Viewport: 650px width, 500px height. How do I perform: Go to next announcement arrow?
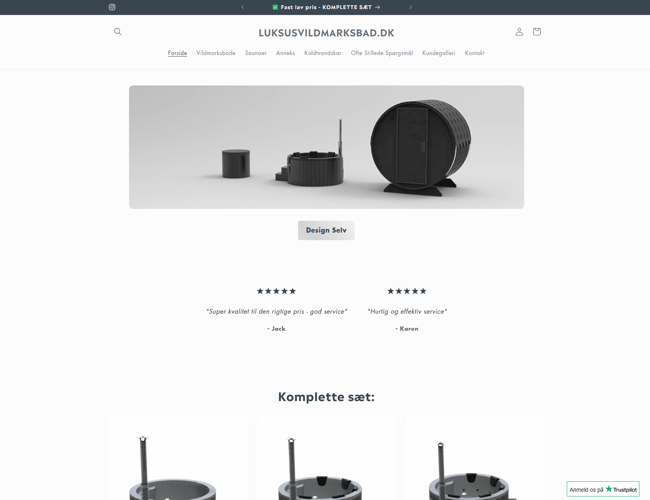pyautogui.click(x=410, y=7)
